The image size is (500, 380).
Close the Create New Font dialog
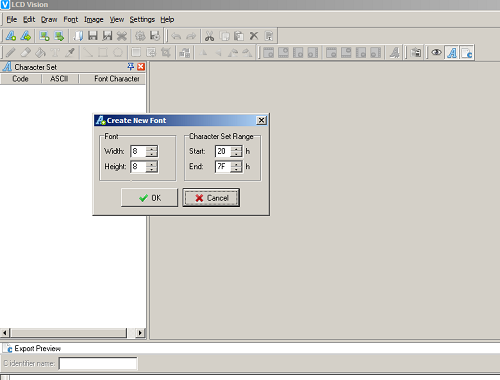tap(262, 120)
